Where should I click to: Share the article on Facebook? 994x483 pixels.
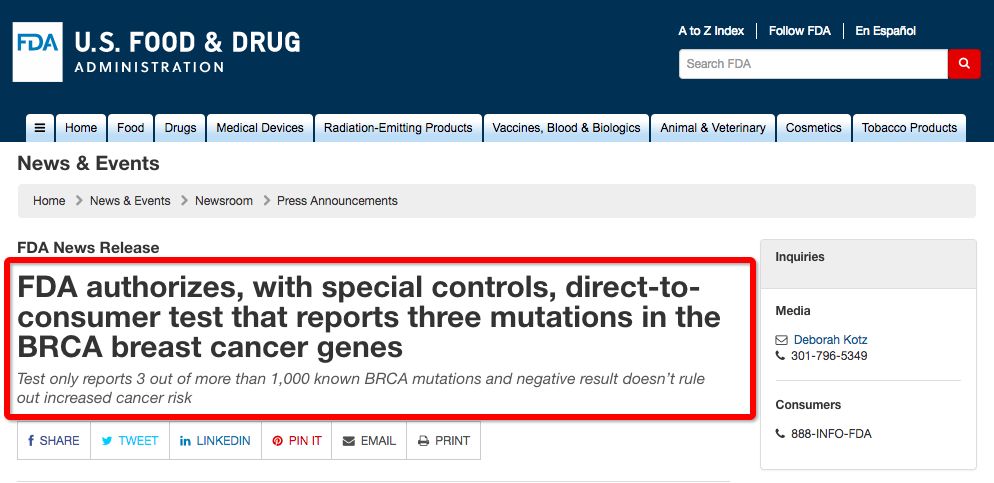[x=54, y=441]
